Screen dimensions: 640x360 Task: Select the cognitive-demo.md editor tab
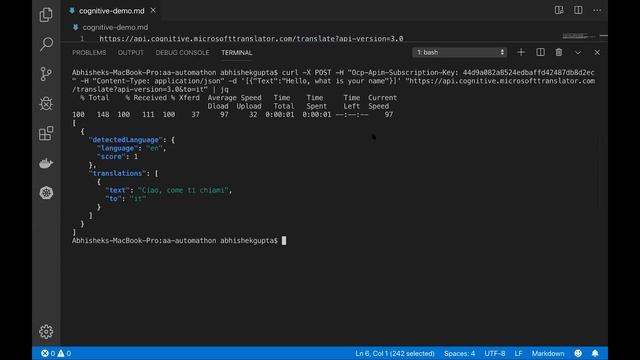[112, 11]
